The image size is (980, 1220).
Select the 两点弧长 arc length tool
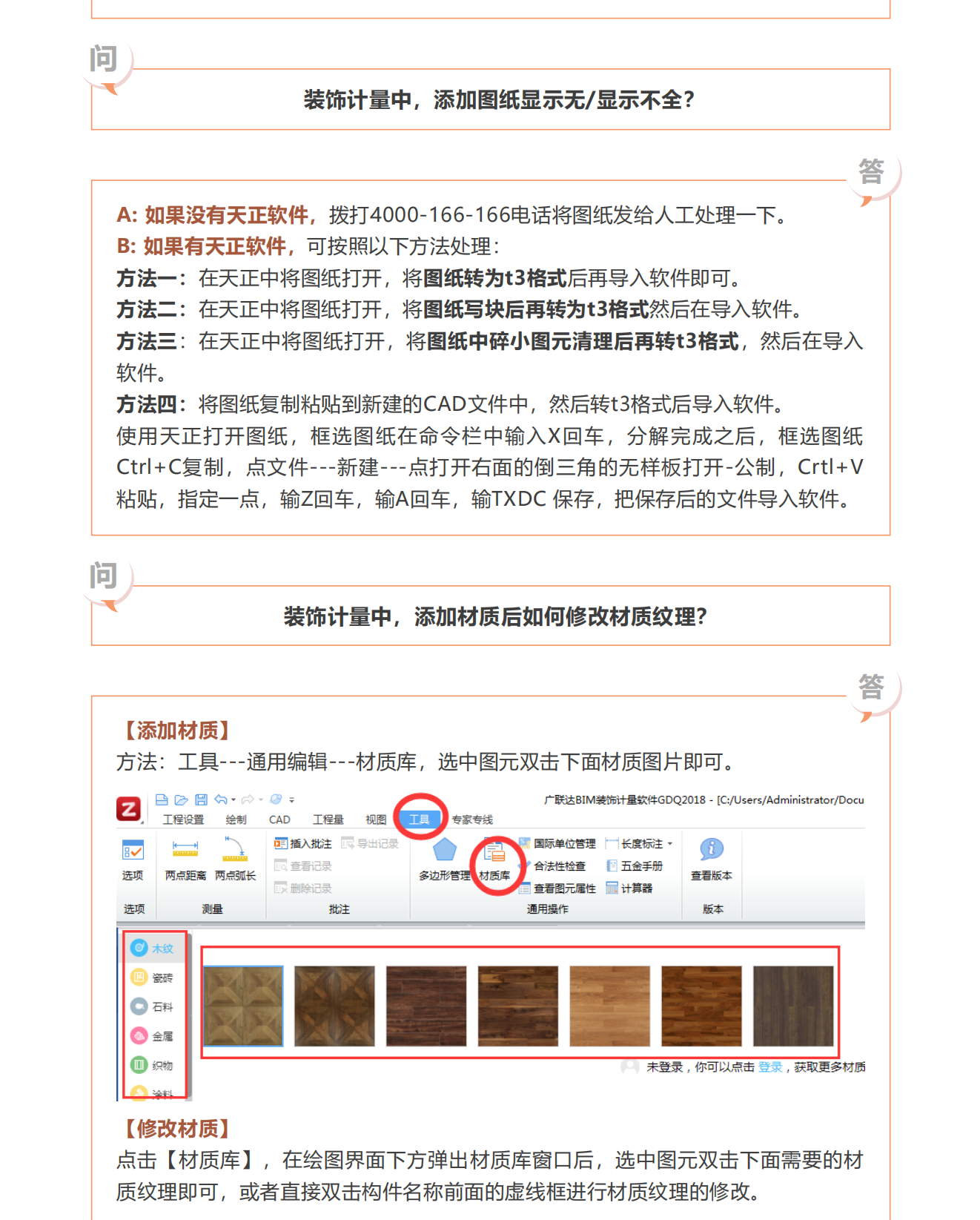click(x=235, y=859)
